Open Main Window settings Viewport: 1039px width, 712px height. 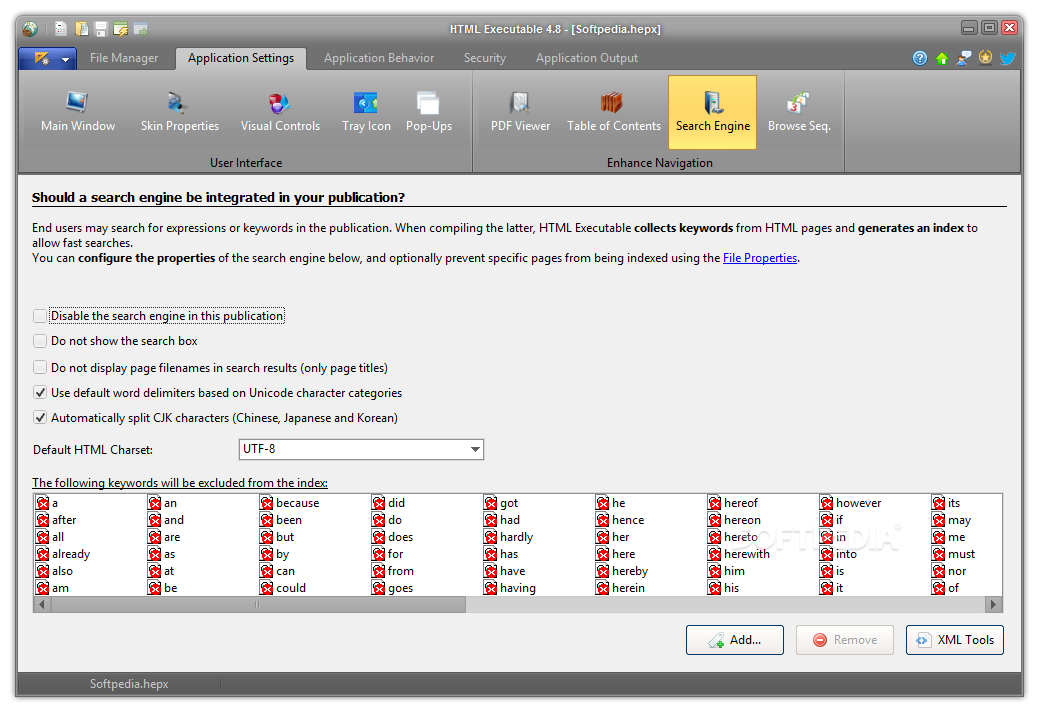click(78, 112)
